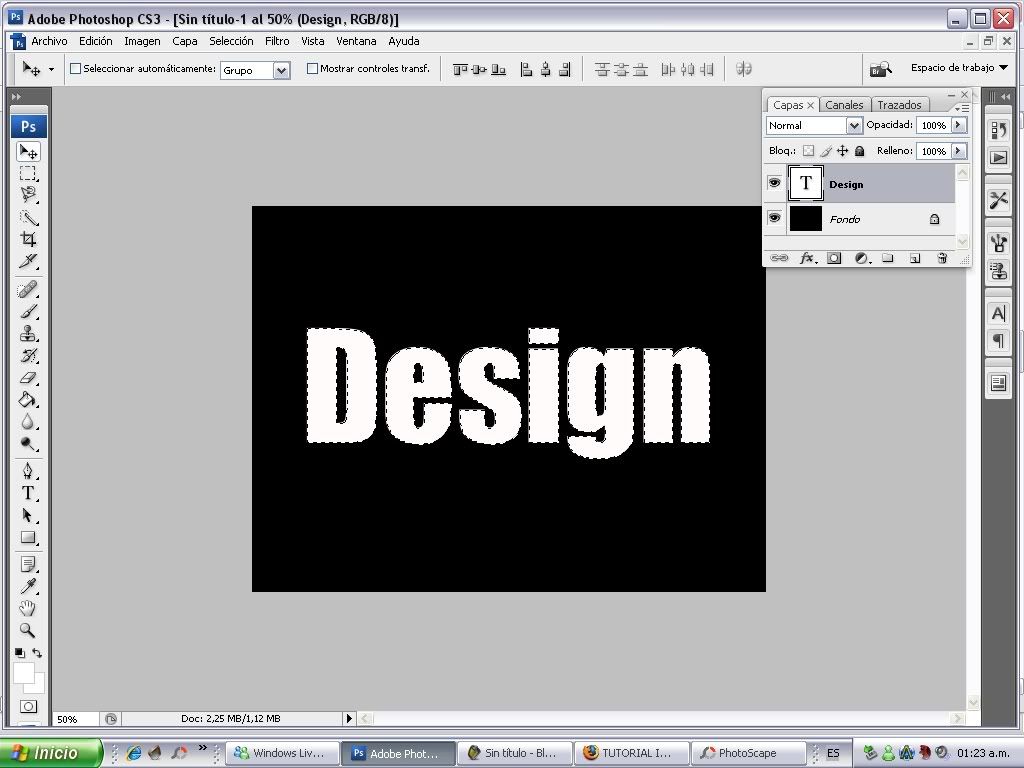
Task: Select the Horizontal Type tool
Action: 27,493
